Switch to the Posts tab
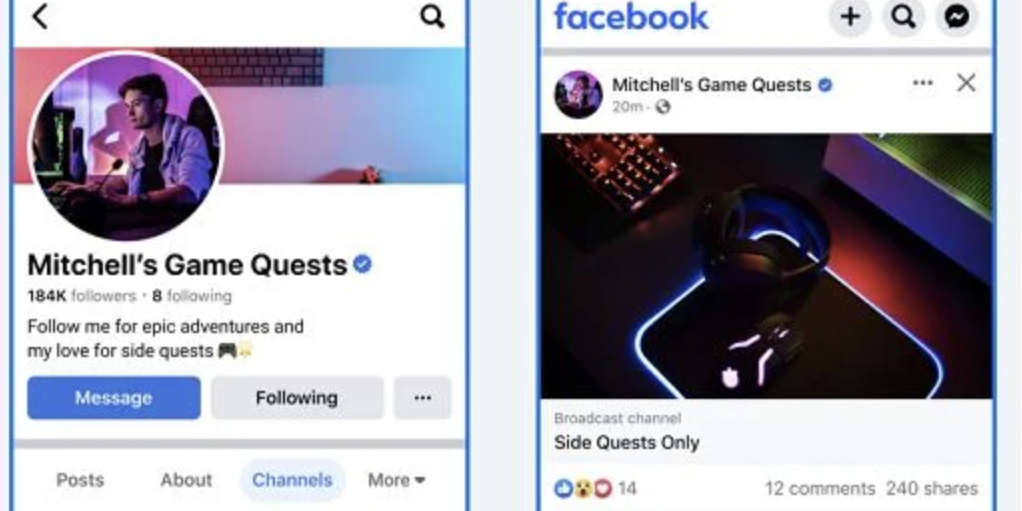The height and width of the screenshot is (511, 1022). (80, 480)
